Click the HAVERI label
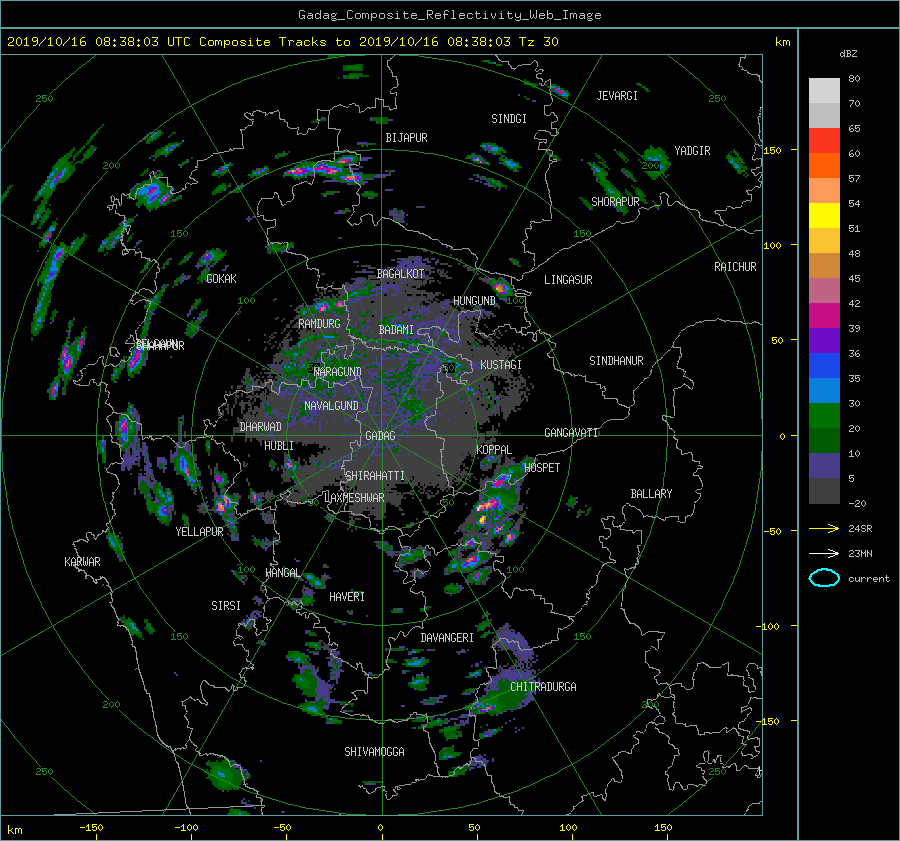 tap(347, 597)
